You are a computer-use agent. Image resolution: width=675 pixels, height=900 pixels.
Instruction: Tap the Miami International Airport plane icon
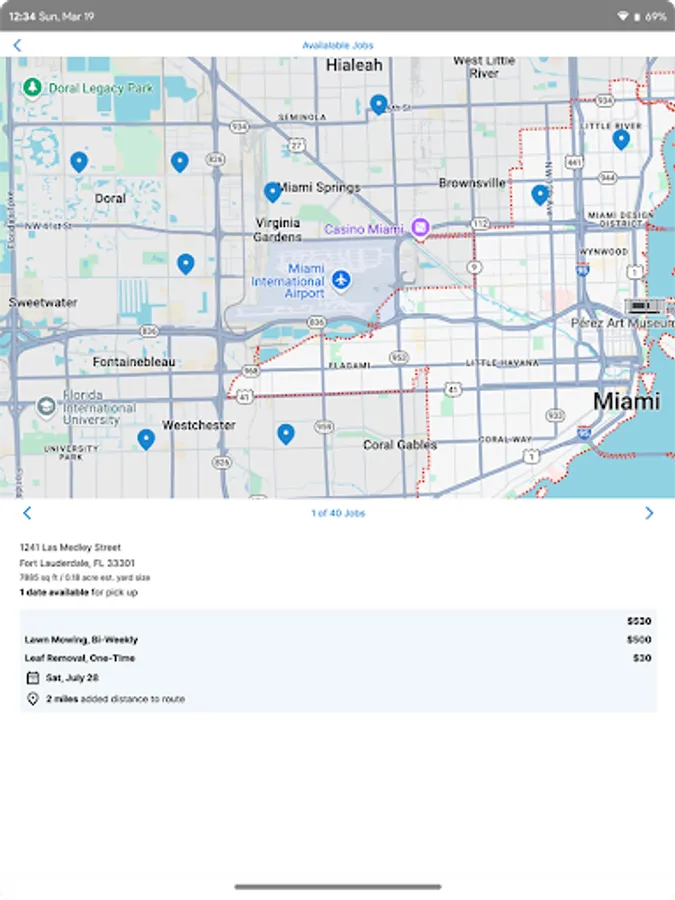342,280
